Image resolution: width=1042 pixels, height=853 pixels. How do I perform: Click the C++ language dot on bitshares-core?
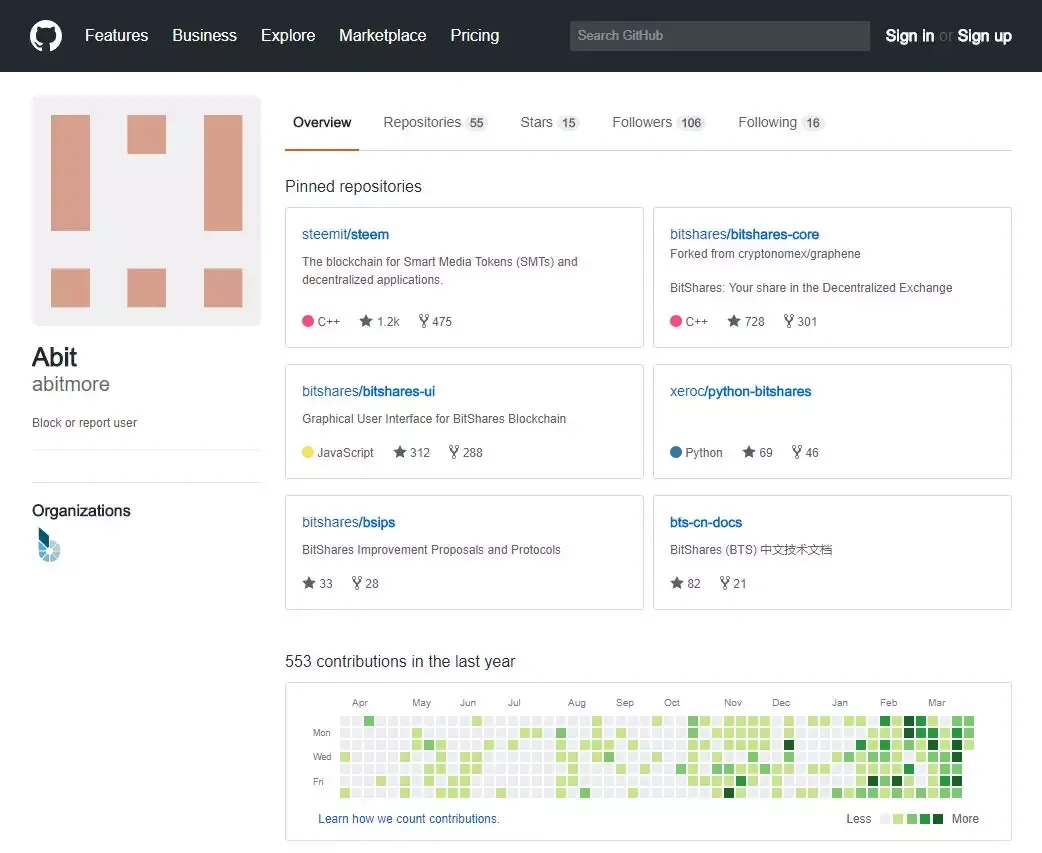tap(676, 321)
